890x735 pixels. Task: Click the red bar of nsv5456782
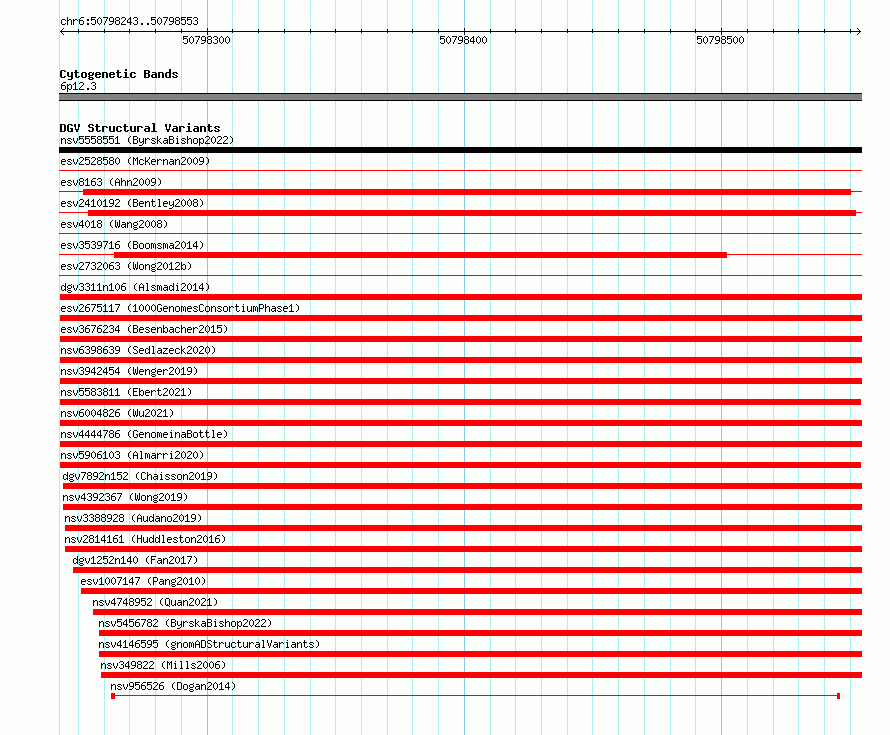click(x=480, y=633)
